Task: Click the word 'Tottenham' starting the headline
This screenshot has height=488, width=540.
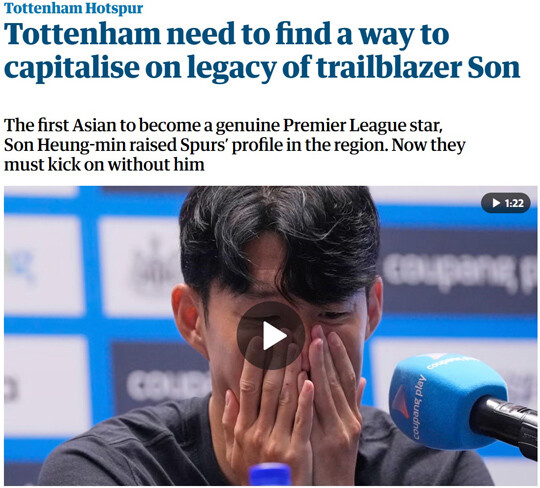Action: pos(82,35)
